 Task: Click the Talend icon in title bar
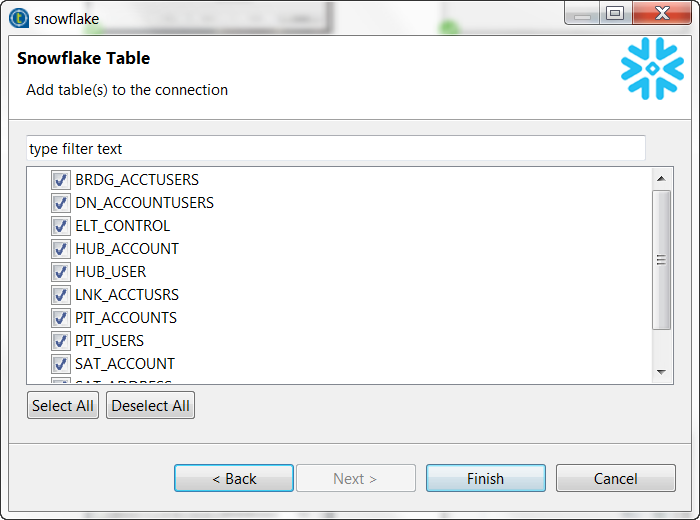(18, 17)
